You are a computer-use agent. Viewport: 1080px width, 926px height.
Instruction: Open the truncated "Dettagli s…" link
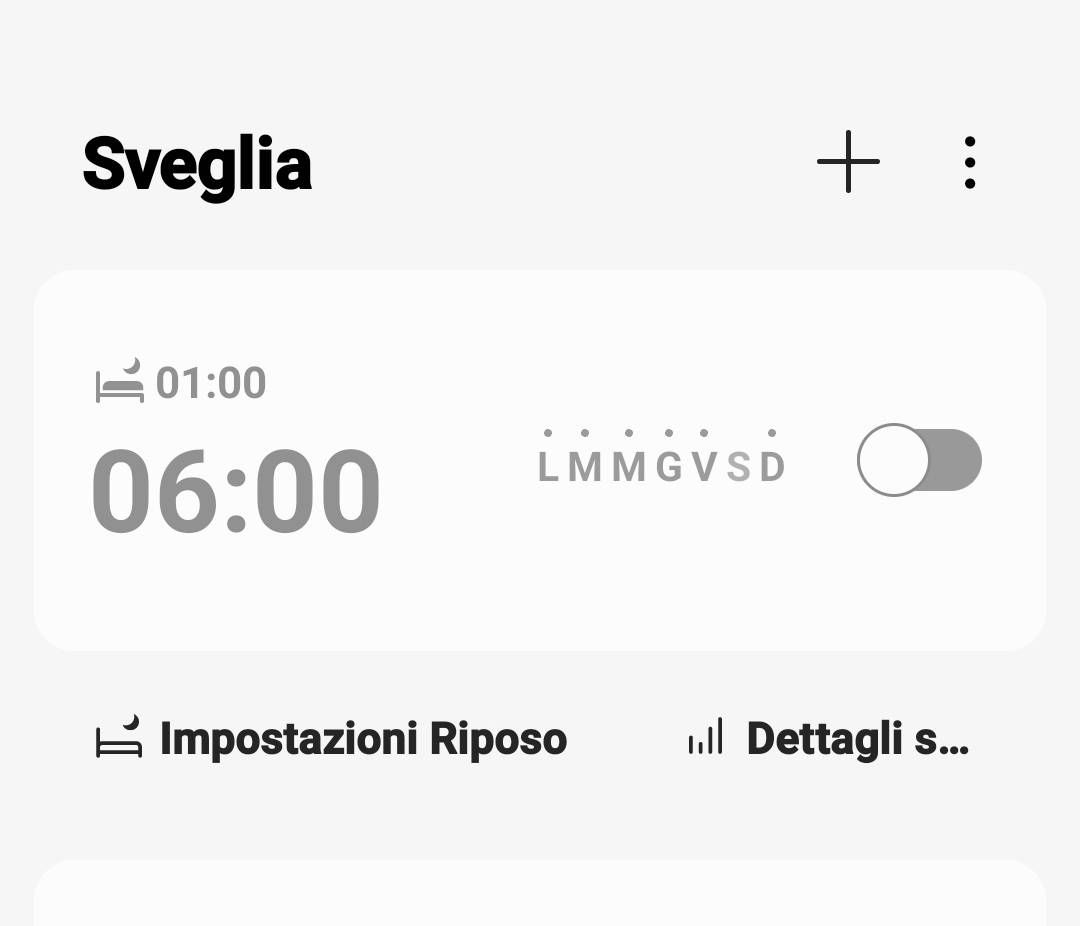857,739
